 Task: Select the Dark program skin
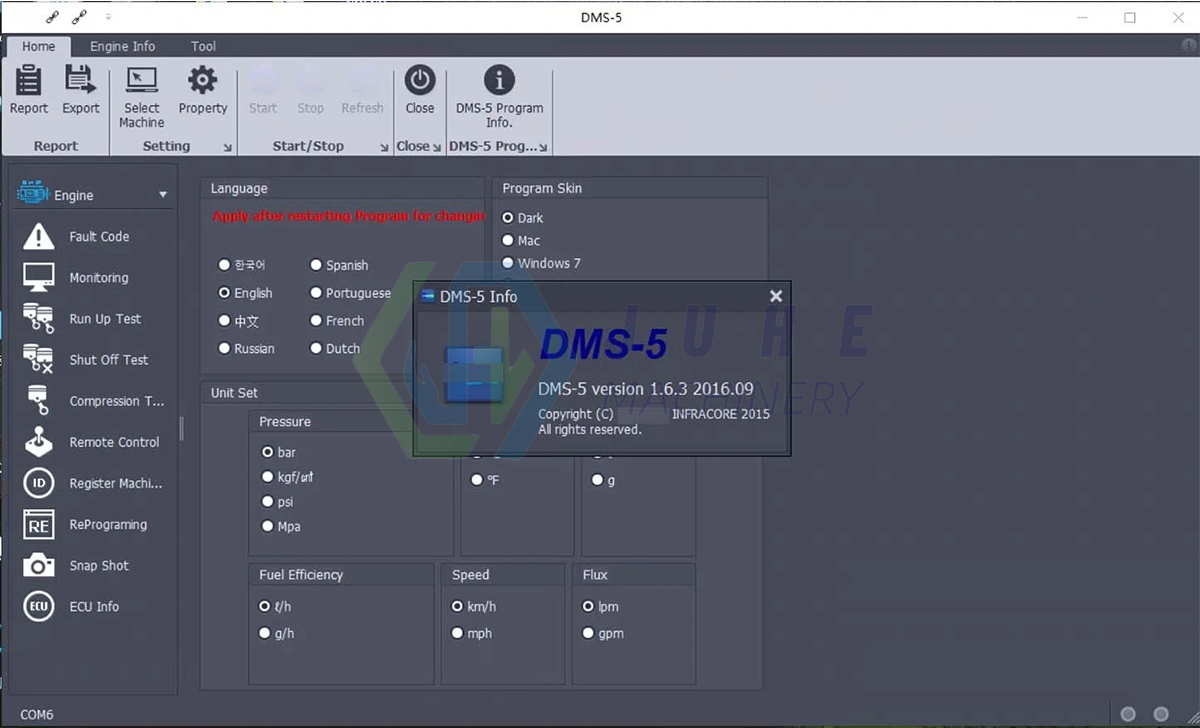click(x=510, y=217)
